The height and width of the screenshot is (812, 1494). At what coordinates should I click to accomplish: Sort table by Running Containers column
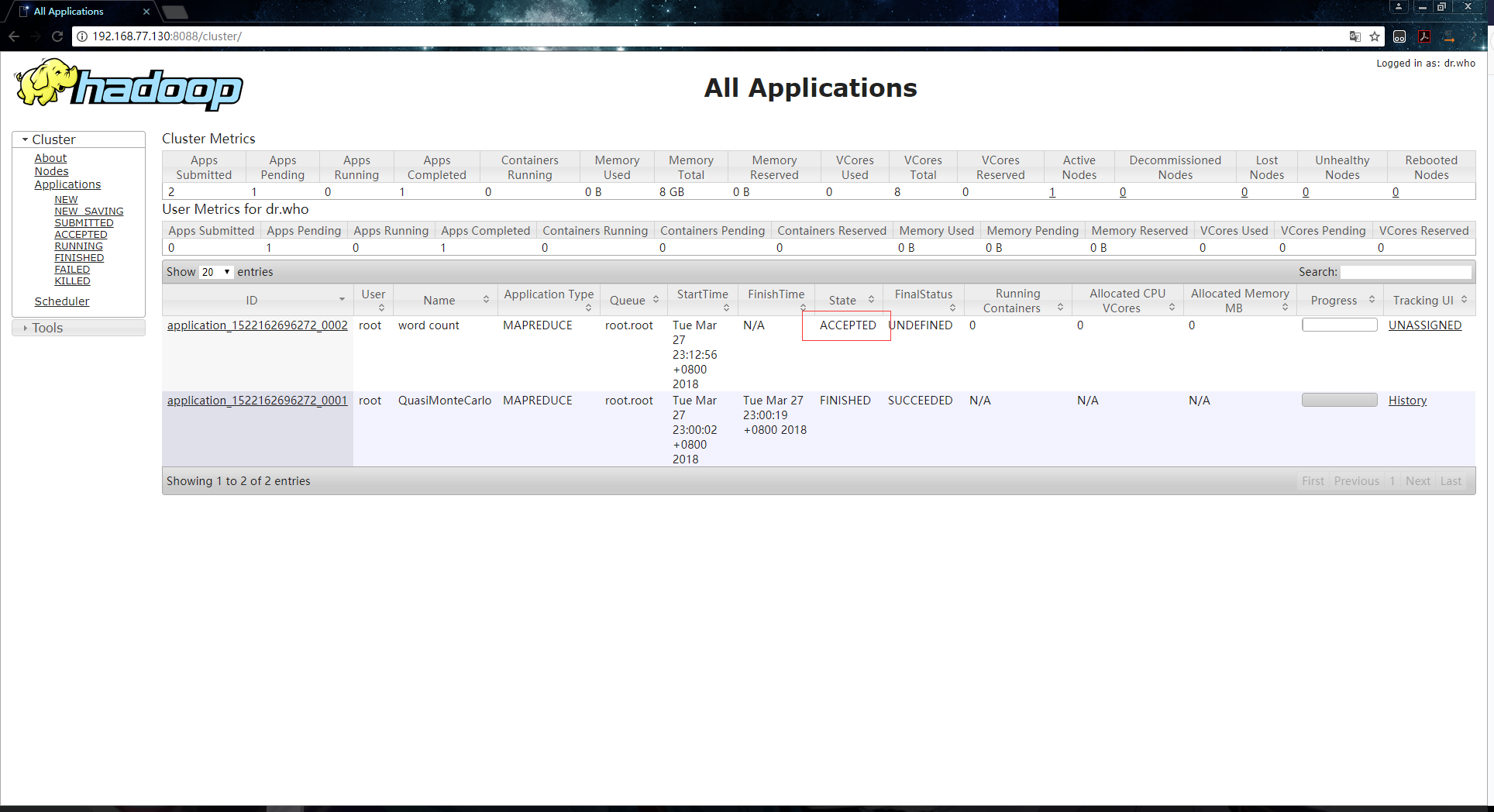pos(1017,300)
